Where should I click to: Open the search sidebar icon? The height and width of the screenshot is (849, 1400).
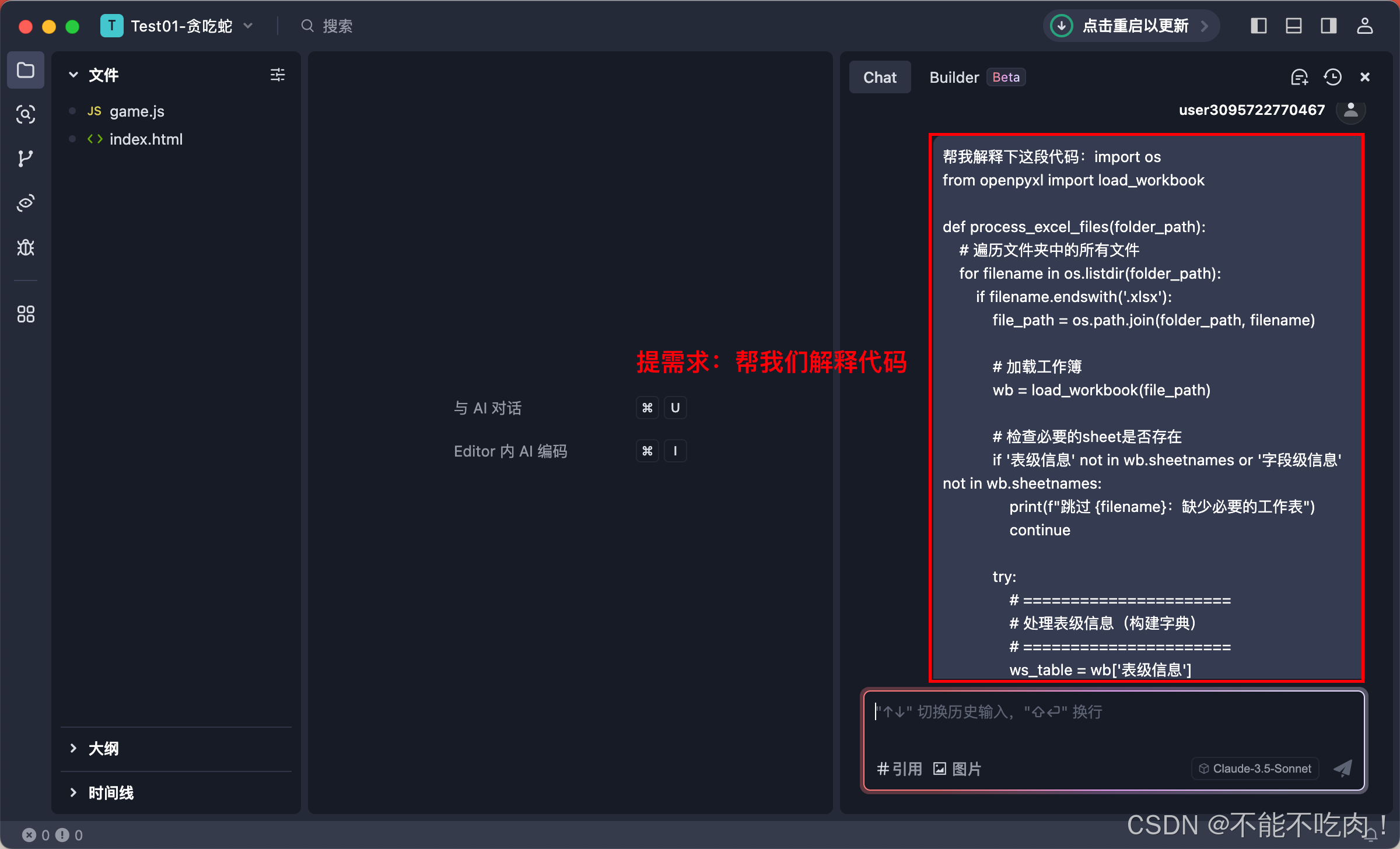point(26,114)
